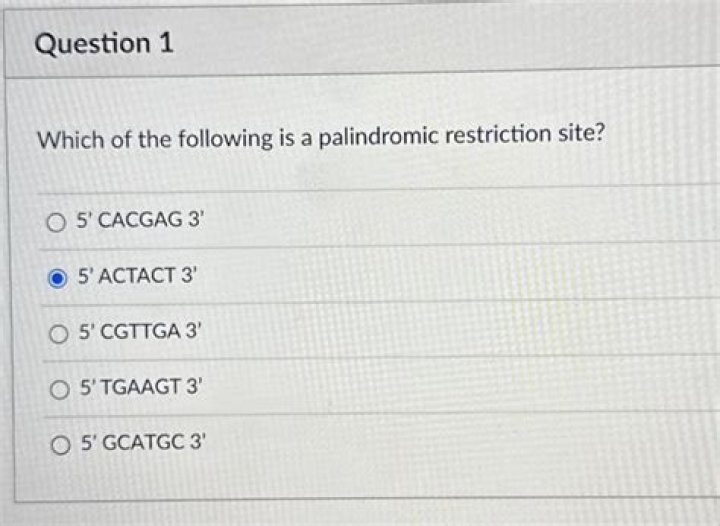The height and width of the screenshot is (526, 720).
Task: Select the radio button for 5' CACGAG 3'
Action: click(56, 221)
